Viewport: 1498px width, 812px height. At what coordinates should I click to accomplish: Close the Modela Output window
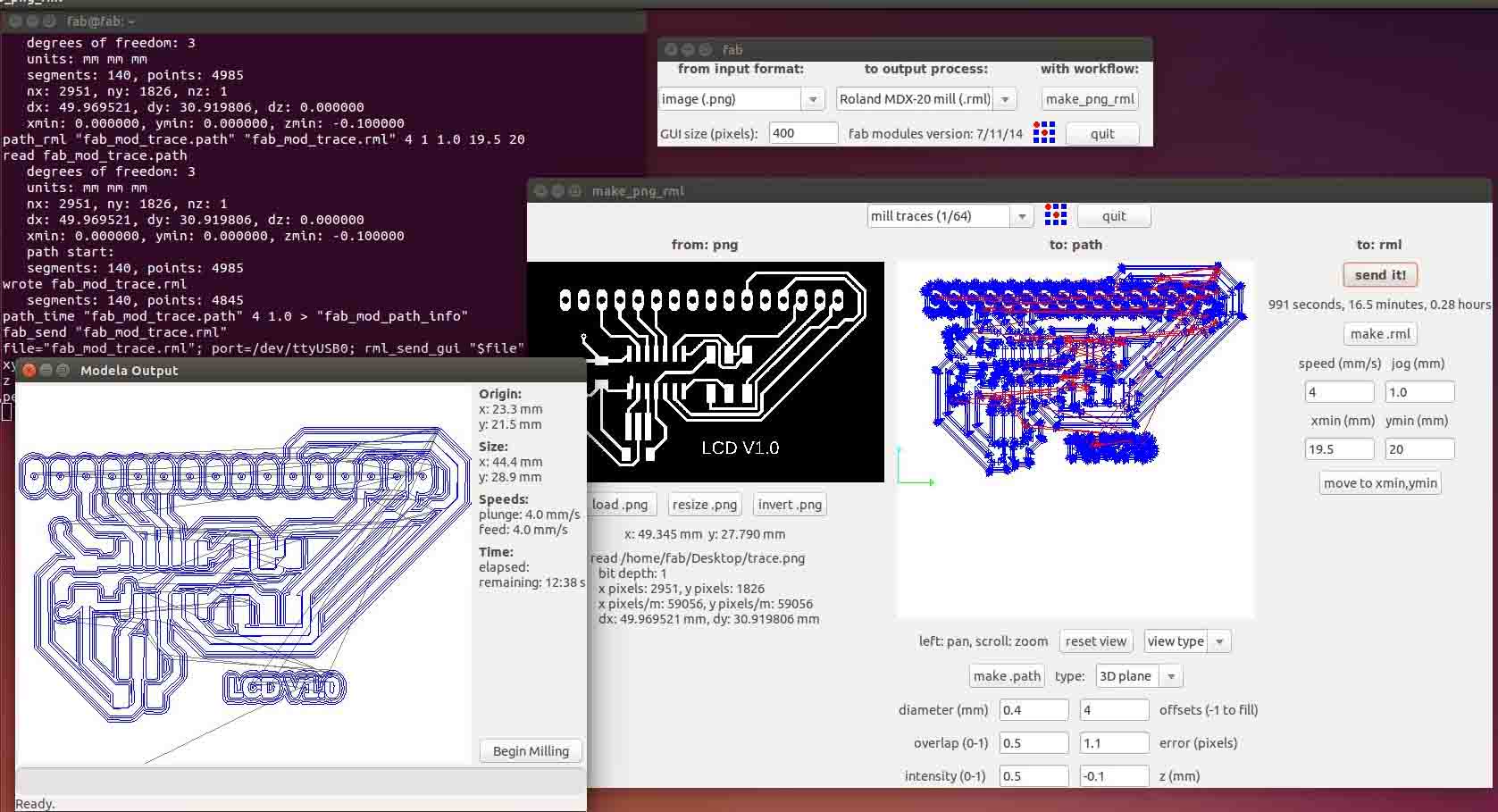(29, 370)
